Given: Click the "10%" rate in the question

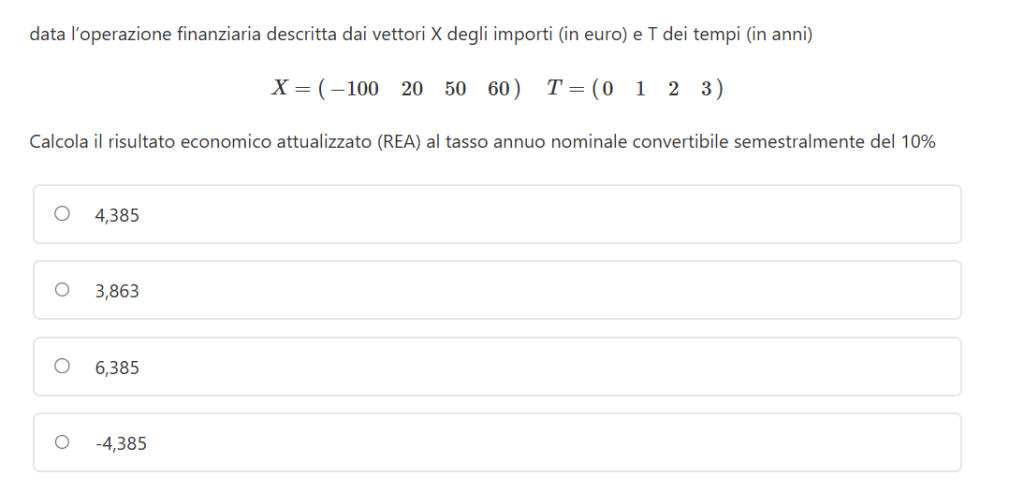Looking at the screenshot, I should tap(917, 142).
